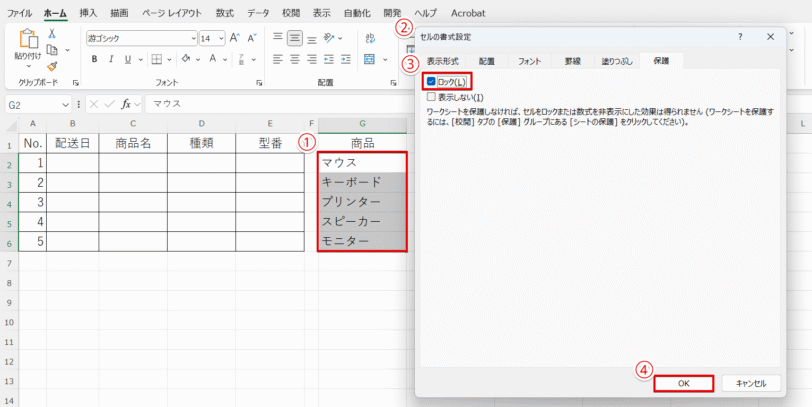Center text horizontally in the cell
The height and width of the screenshot is (407, 812).
tap(295, 60)
